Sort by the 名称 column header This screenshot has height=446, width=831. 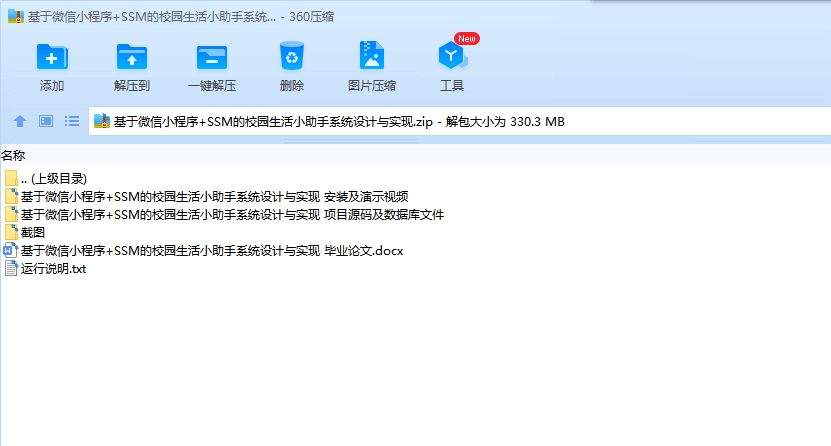(x=13, y=156)
